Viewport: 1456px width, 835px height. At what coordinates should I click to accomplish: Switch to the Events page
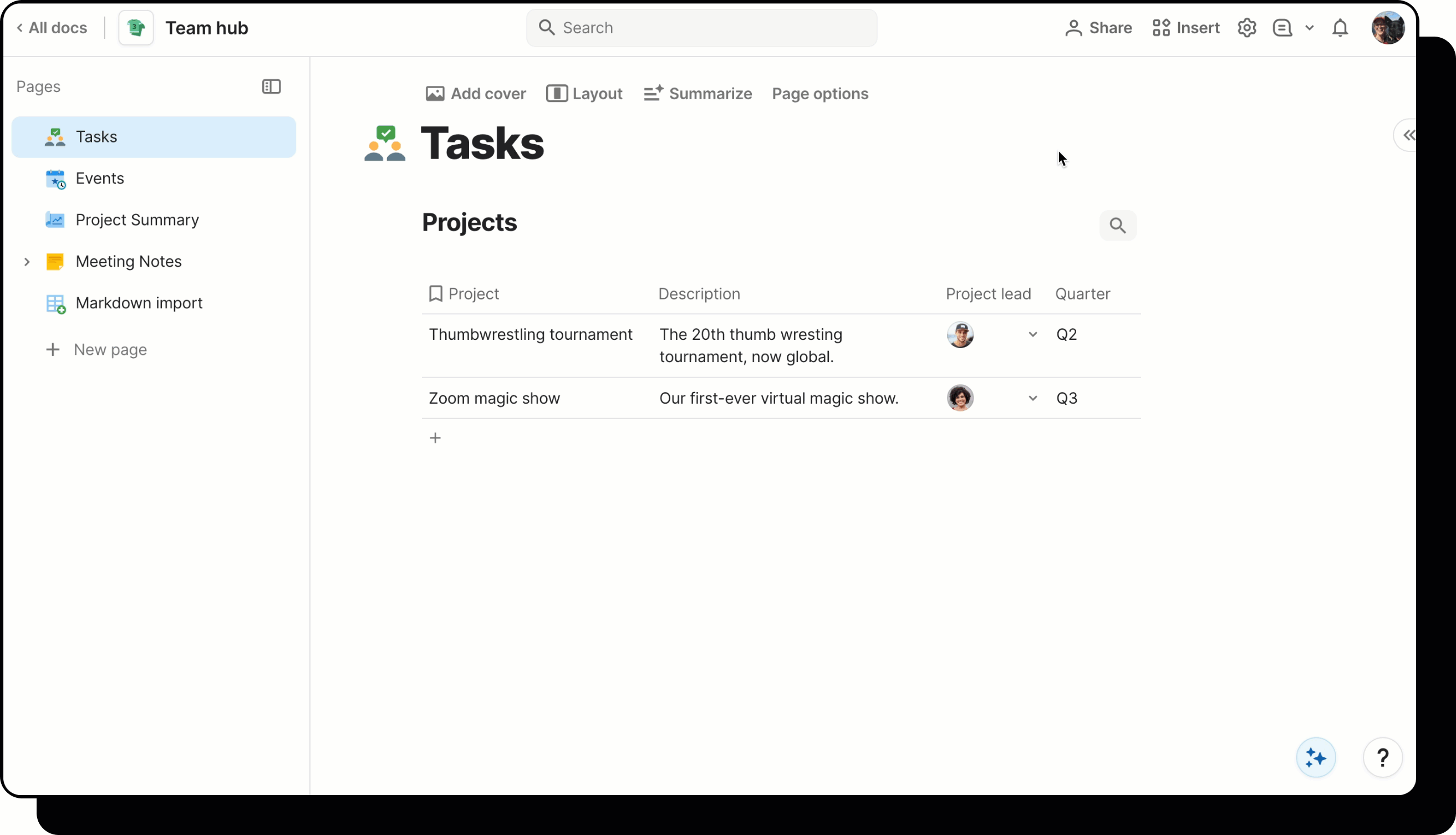(100, 179)
